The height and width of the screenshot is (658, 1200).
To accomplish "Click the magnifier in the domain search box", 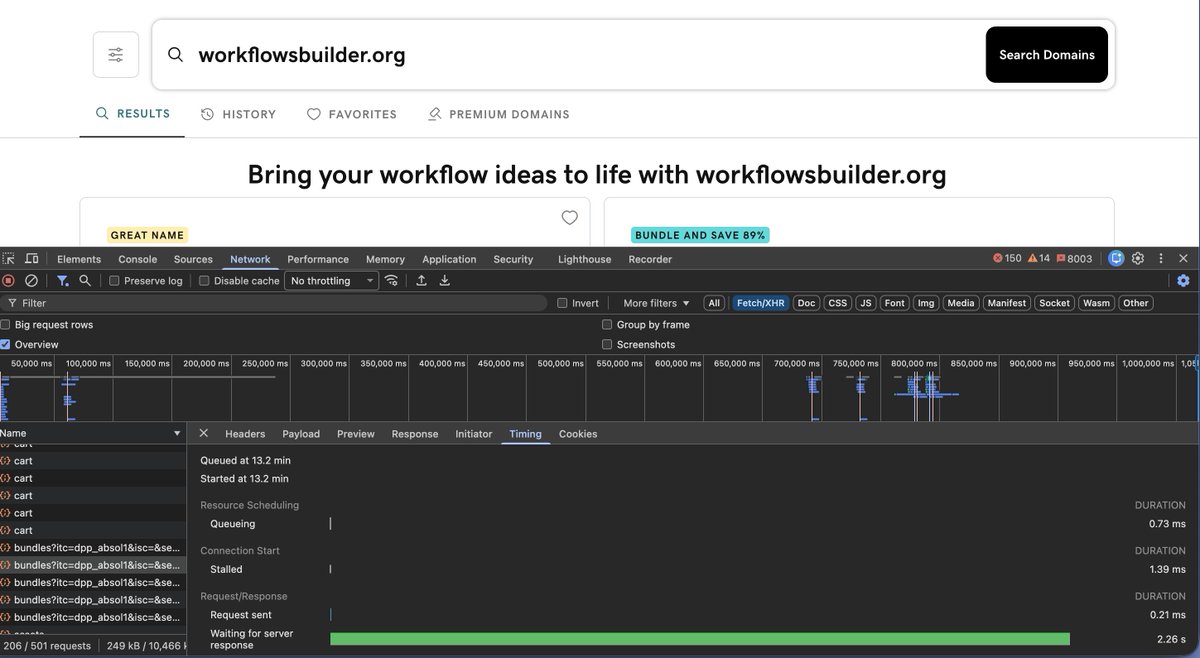I will click(175, 55).
